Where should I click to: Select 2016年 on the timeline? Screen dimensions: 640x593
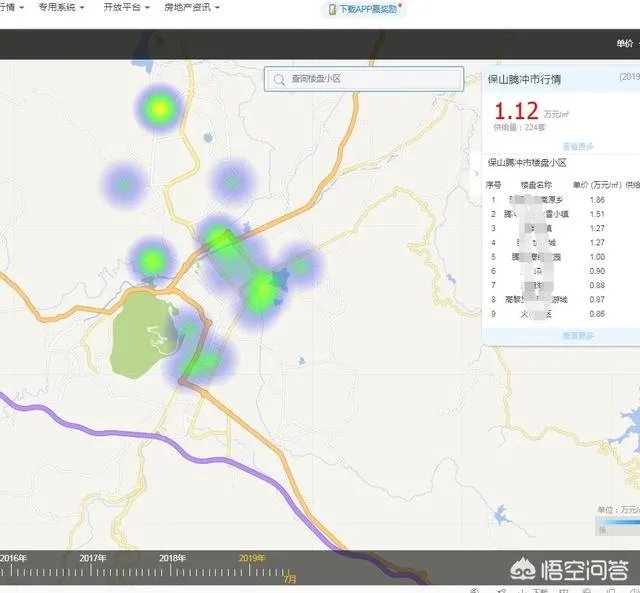[14, 558]
